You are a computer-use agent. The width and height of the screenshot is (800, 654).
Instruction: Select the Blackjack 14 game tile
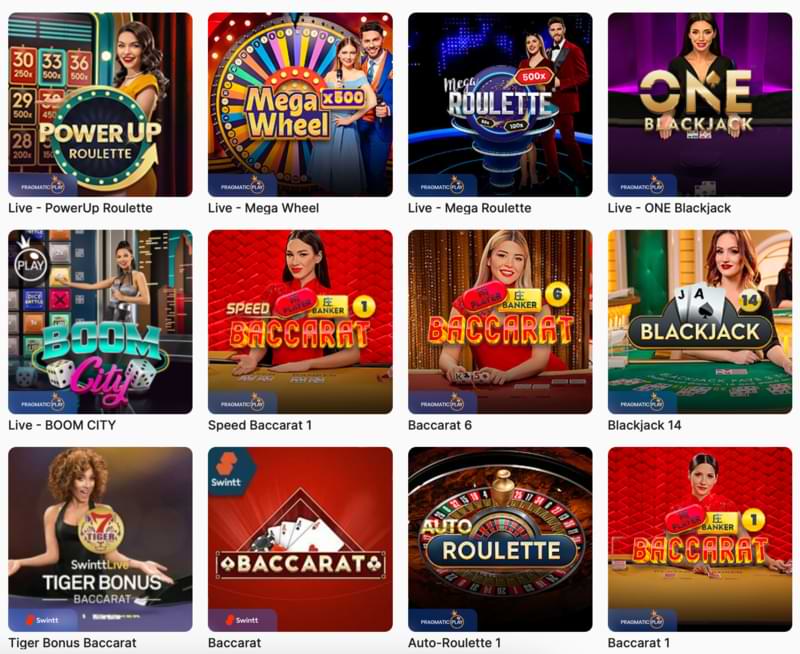(700, 322)
